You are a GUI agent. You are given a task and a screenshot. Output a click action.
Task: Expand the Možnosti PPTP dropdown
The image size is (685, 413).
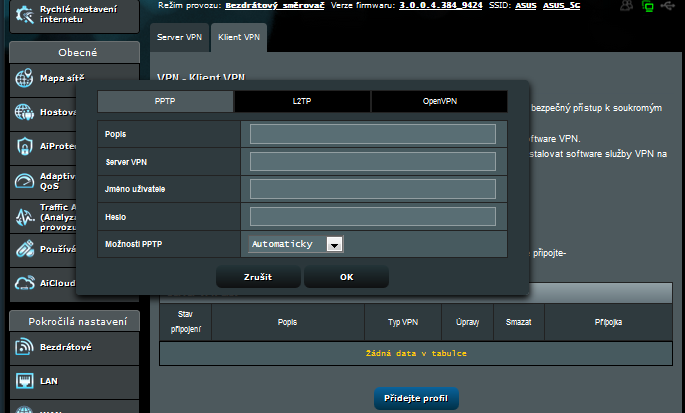(335, 244)
